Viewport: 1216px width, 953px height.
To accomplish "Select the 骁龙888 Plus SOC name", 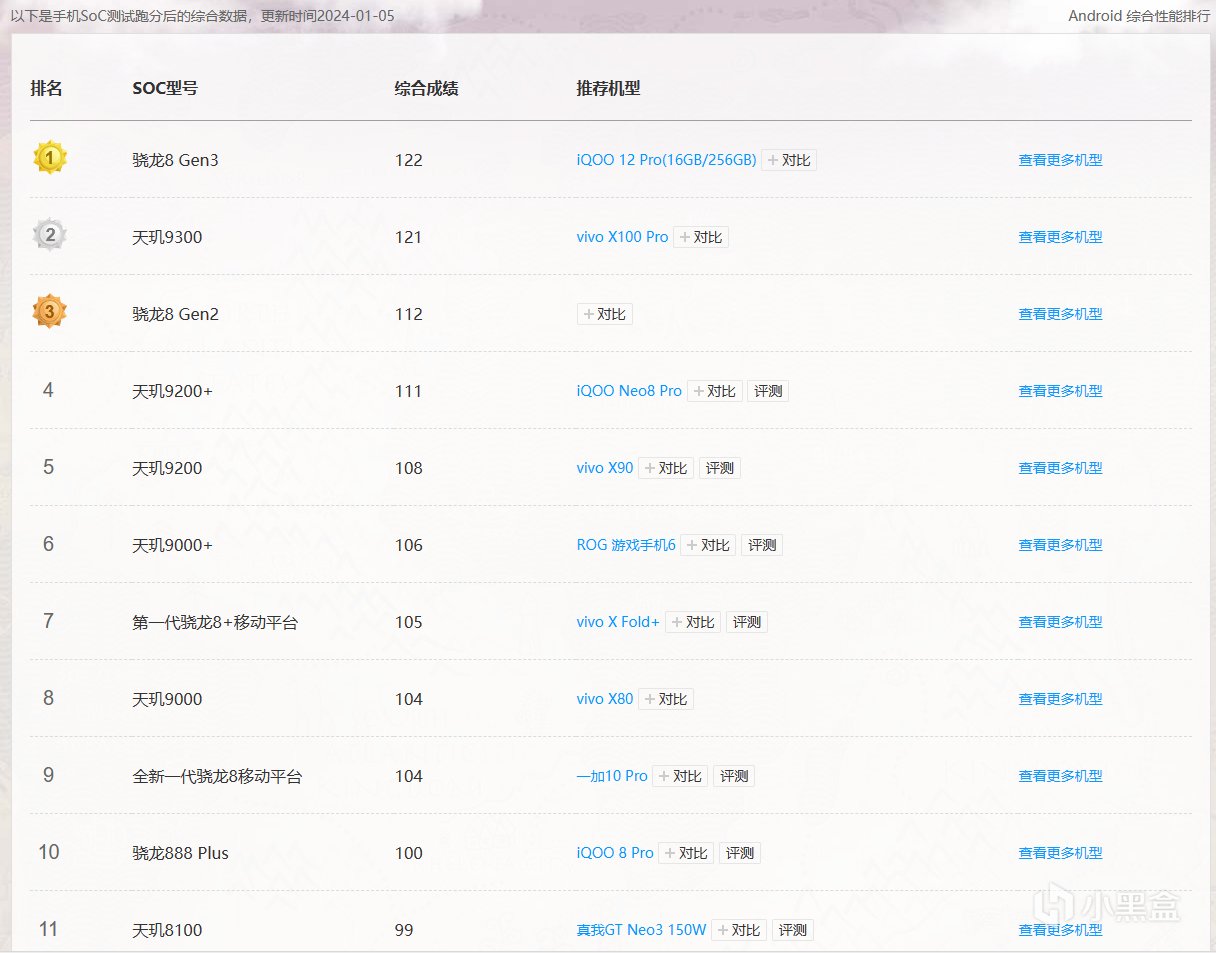I will [x=180, y=853].
